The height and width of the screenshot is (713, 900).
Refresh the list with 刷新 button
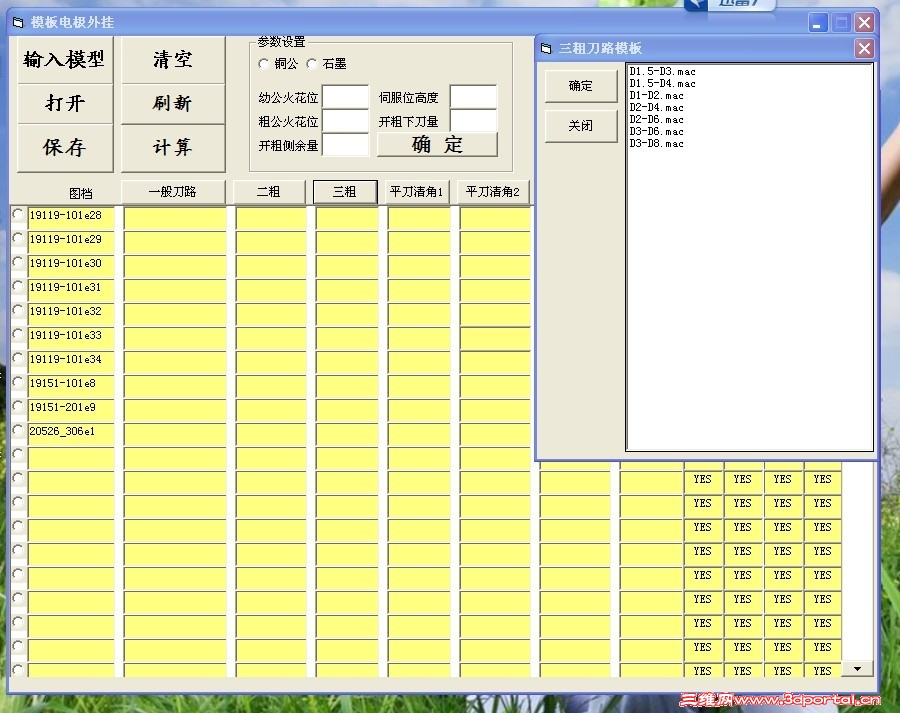point(173,104)
